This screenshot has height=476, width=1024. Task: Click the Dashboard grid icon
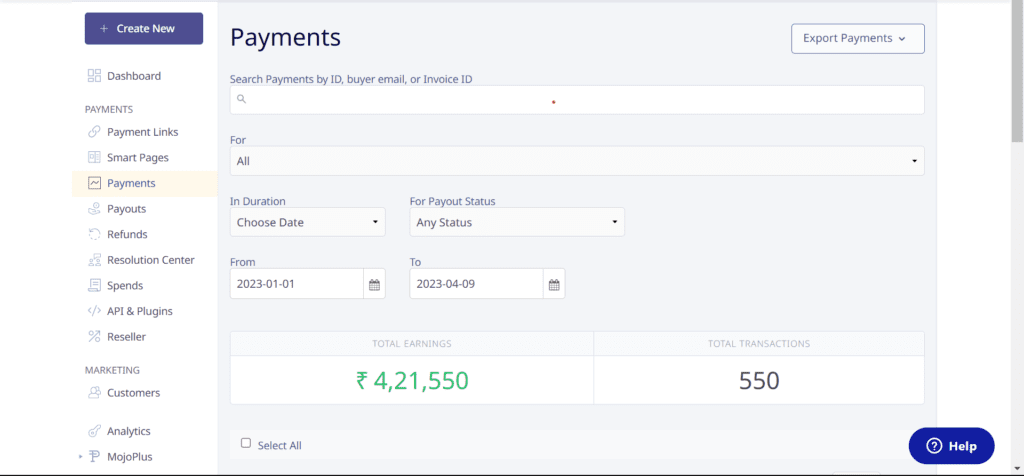coord(94,76)
